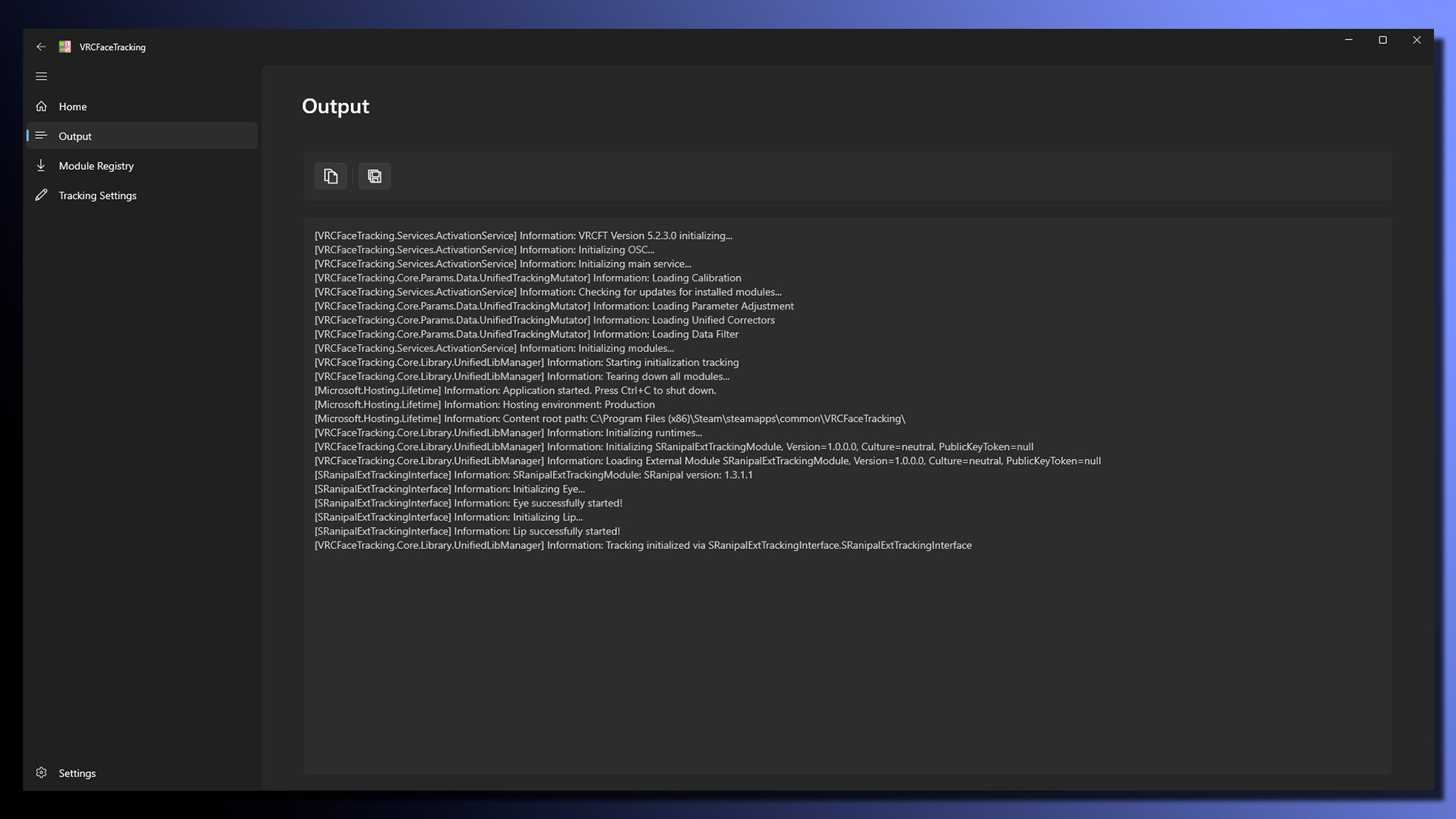Click the Lip successfully started log entry
The image size is (1456, 819).
tap(466, 531)
